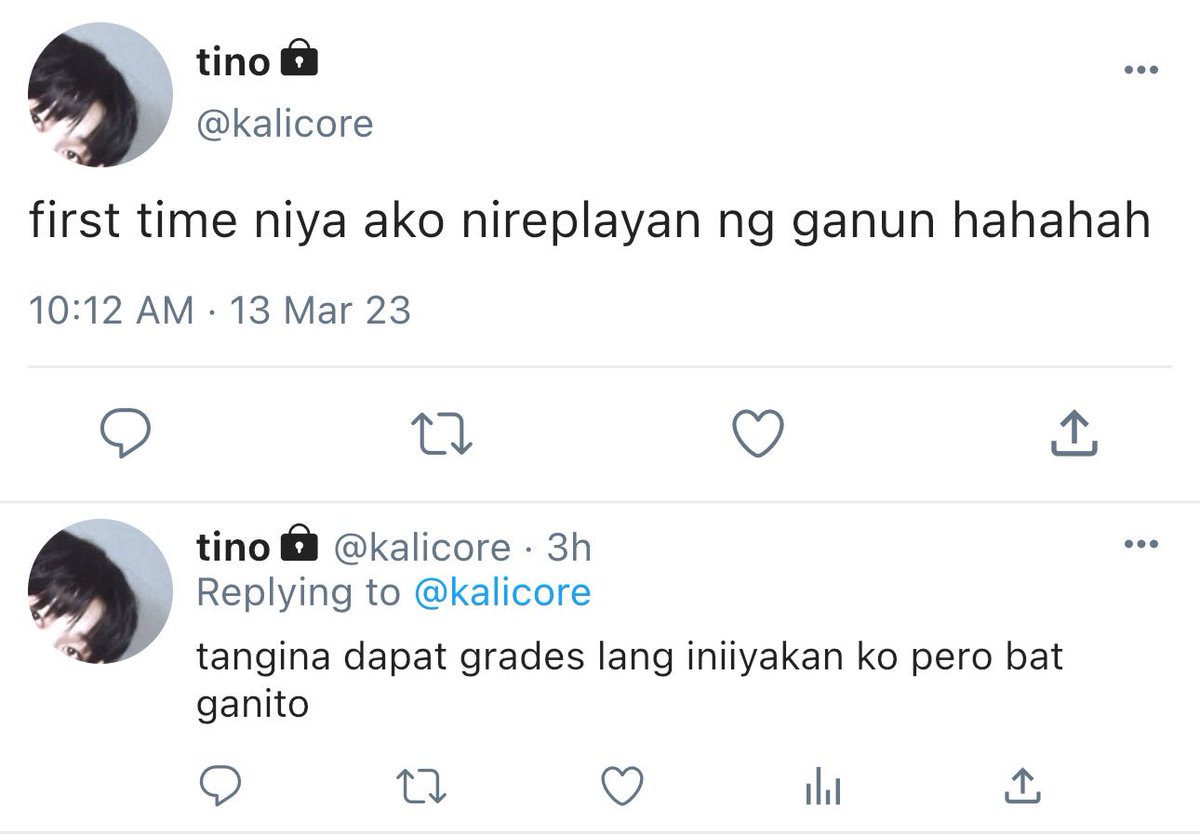Open the main tweet's more options menu
This screenshot has height=834, width=1200.
coord(1141,70)
